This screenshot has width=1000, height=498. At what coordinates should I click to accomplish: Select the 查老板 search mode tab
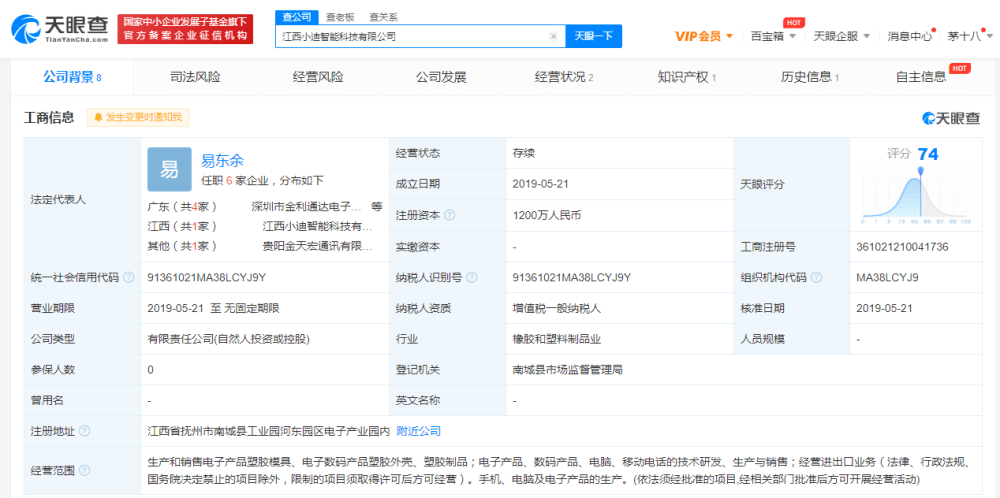[339, 17]
